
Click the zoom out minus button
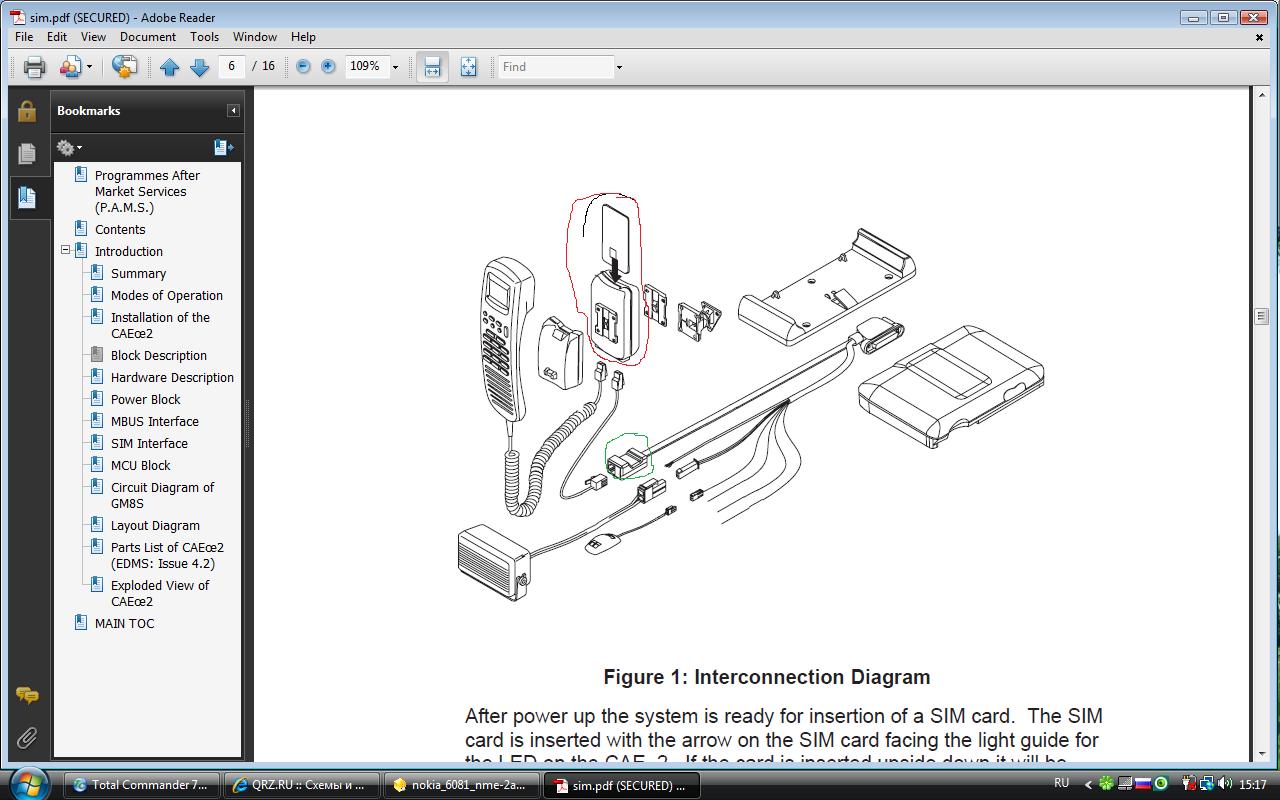click(303, 67)
